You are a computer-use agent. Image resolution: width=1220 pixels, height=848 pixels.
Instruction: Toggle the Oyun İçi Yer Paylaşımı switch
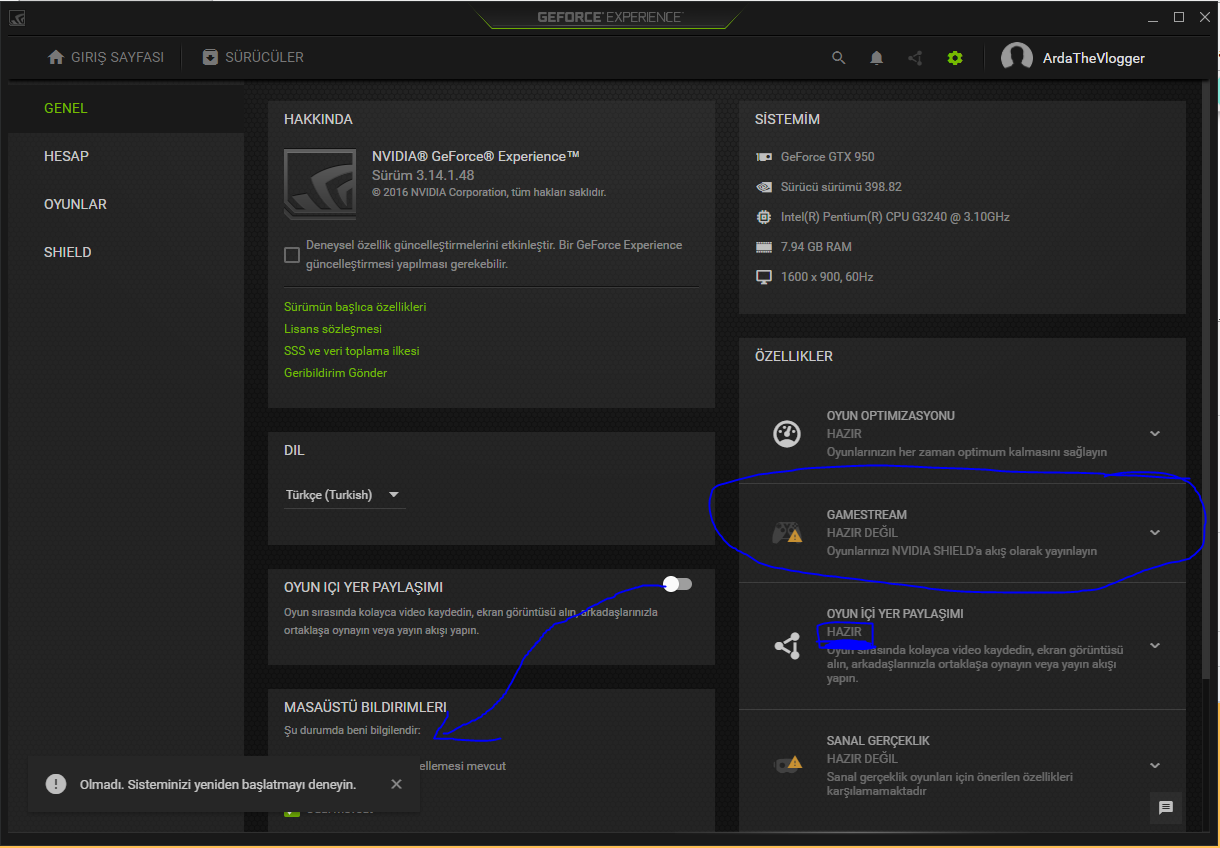677,584
